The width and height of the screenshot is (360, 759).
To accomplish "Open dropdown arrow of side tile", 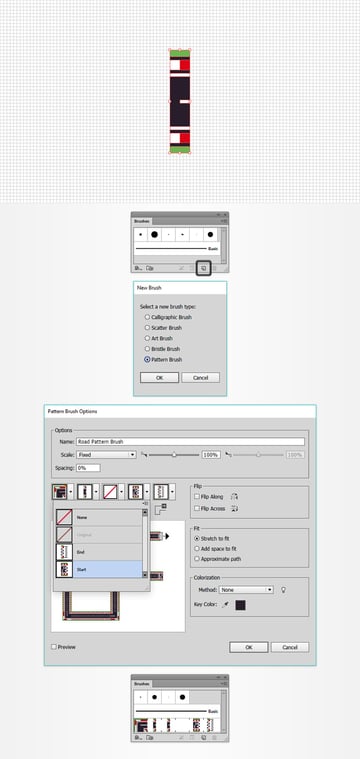I will pyautogui.click(x=96, y=492).
